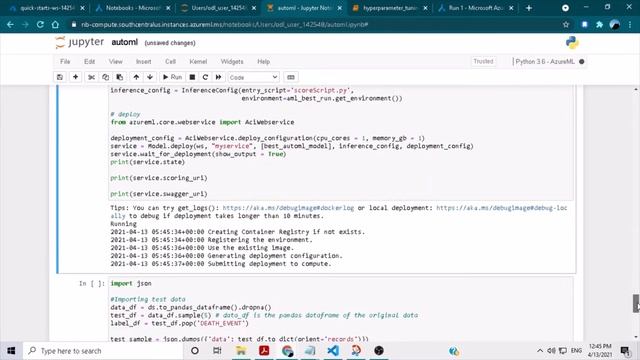Bookmark this page with star icon
Image resolution: width=640 pixels, height=360 pixels.
pos(566,24)
